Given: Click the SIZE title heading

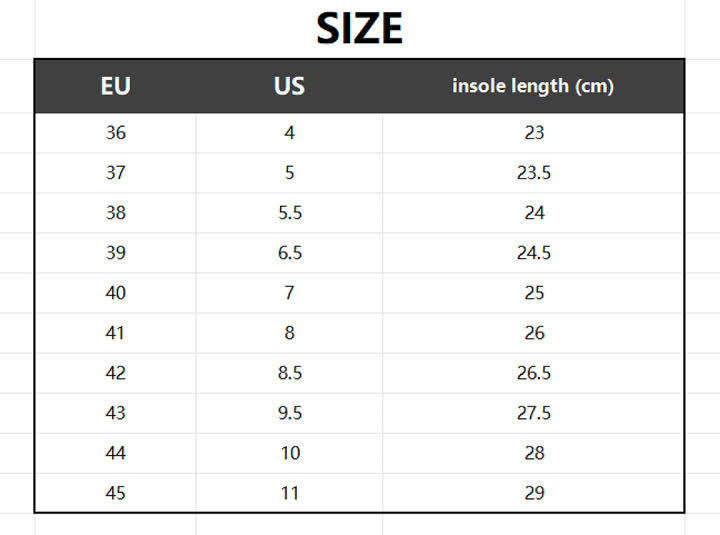Looking at the screenshot, I should click(x=360, y=28).
